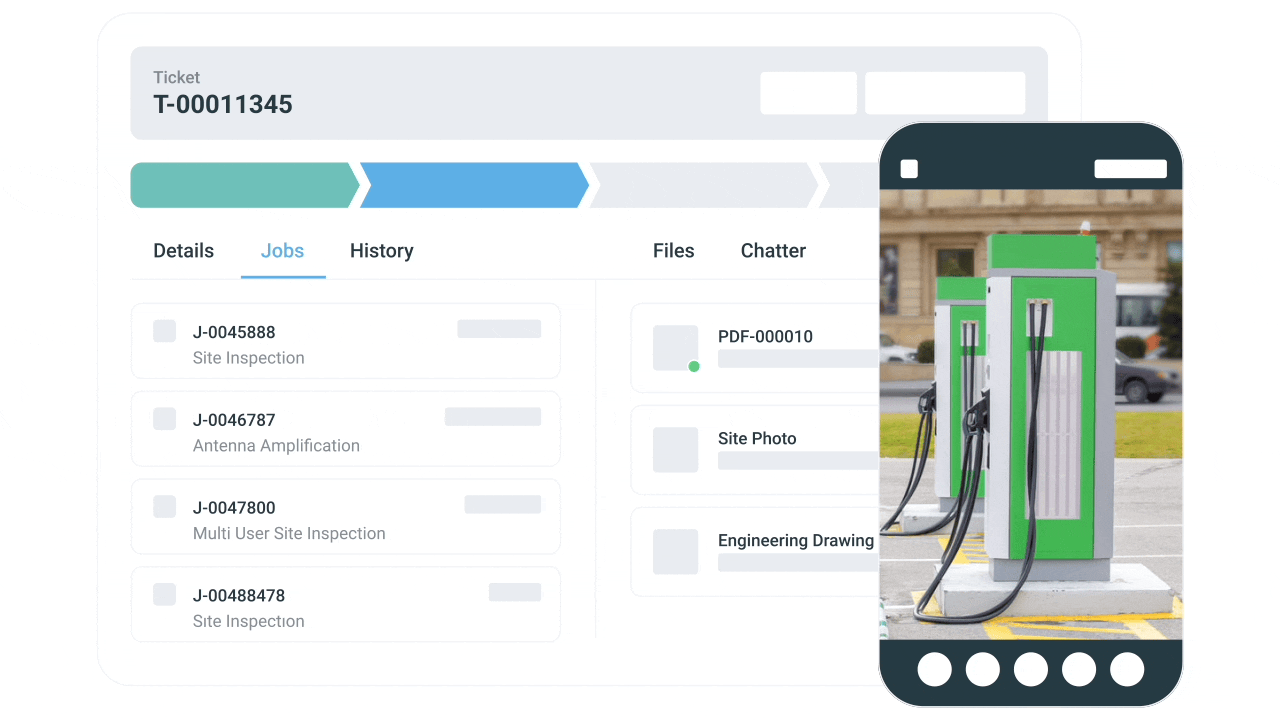Click the left action button in the ticket header
Screen dimensions: 1280x720
tap(808, 92)
